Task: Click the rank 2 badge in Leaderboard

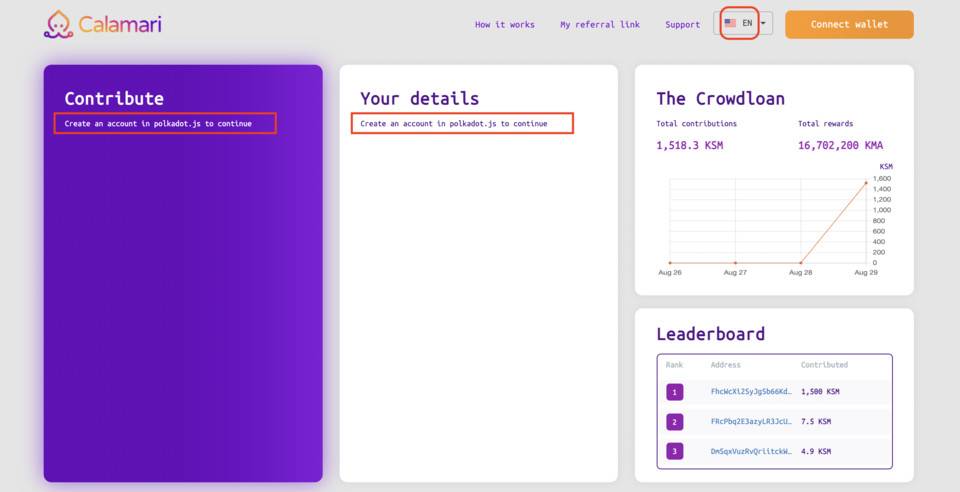Action: click(675, 422)
